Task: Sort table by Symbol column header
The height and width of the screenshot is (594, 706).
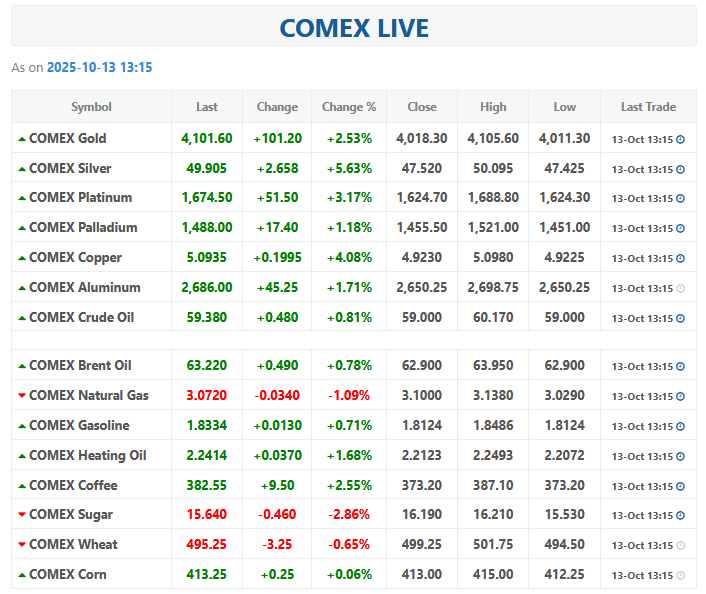Action: point(91,107)
